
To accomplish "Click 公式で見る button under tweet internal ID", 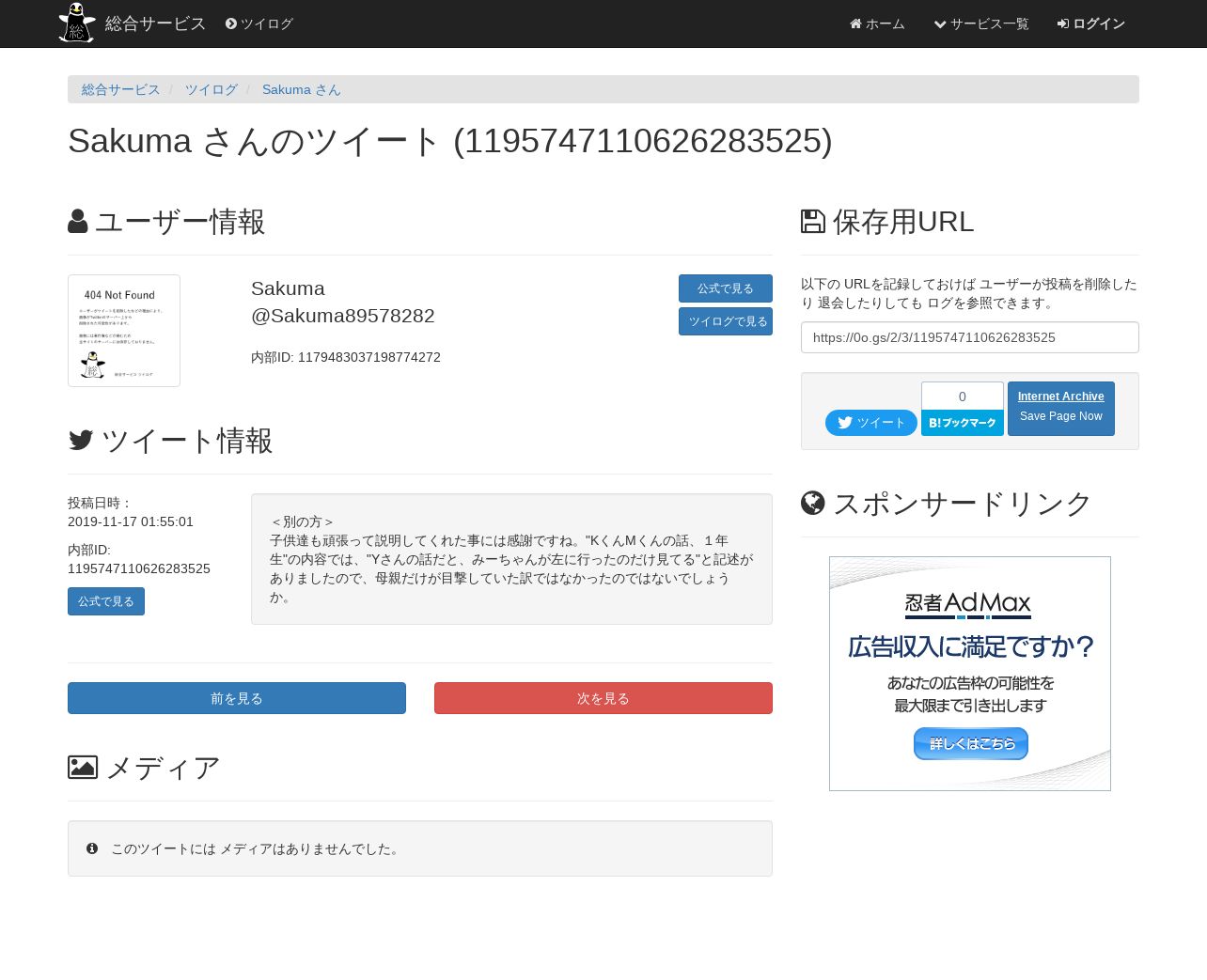I will click(x=106, y=601).
